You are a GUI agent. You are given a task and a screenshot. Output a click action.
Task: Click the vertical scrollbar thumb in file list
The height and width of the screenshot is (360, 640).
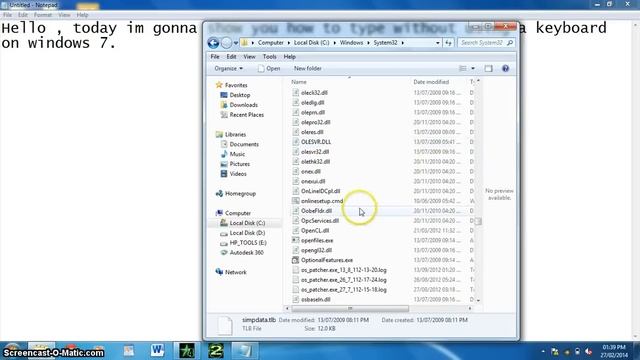(478, 221)
